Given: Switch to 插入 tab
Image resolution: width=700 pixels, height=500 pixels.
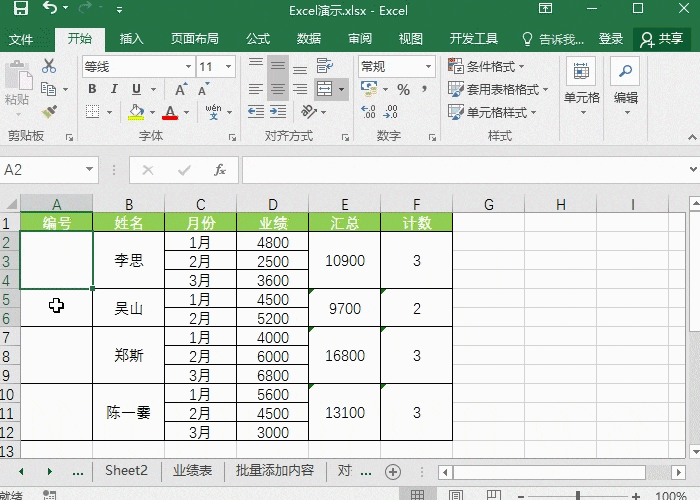Looking at the screenshot, I should [x=132, y=39].
